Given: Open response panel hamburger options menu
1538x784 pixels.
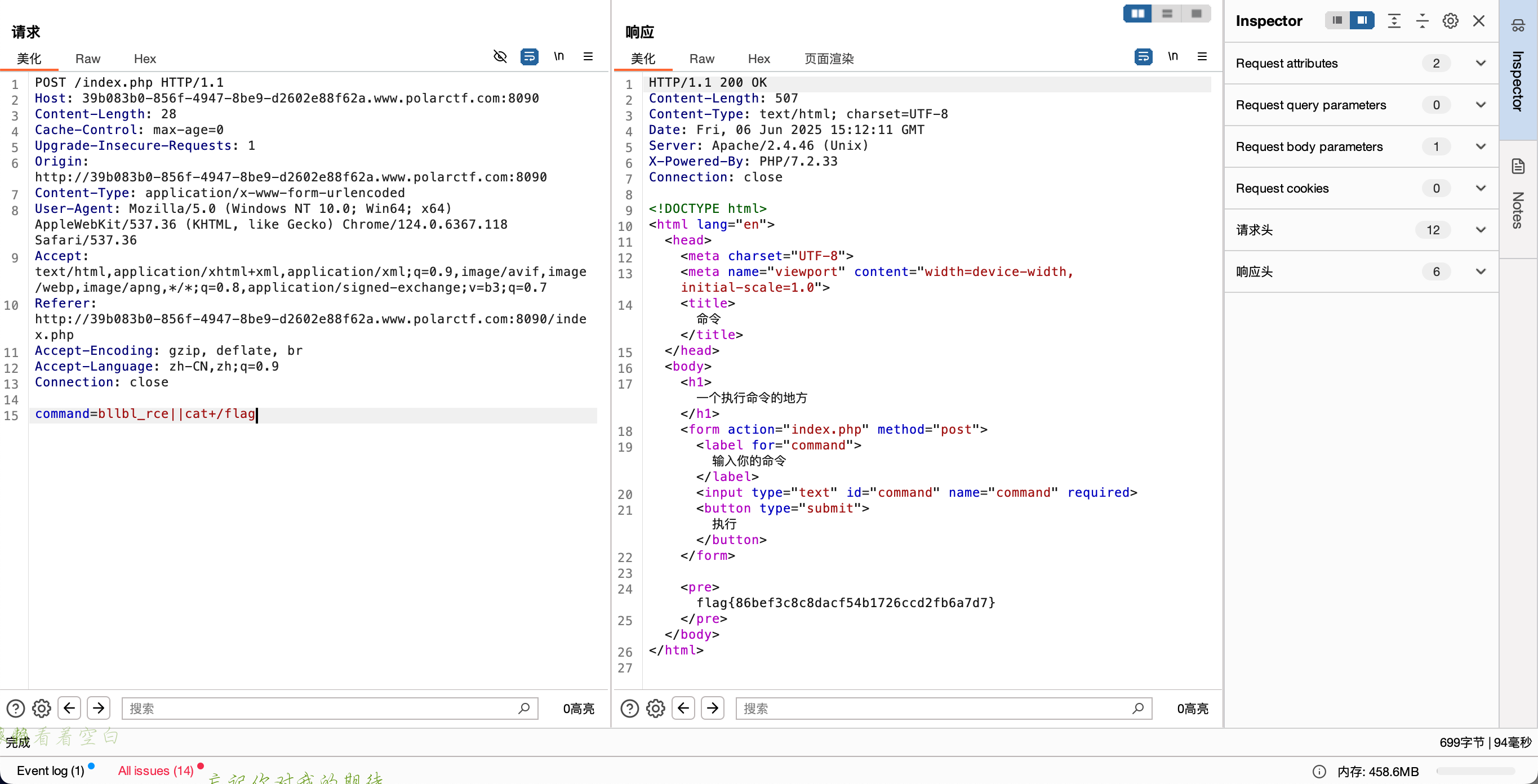Looking at the screenshot, I should [1202, 57].
